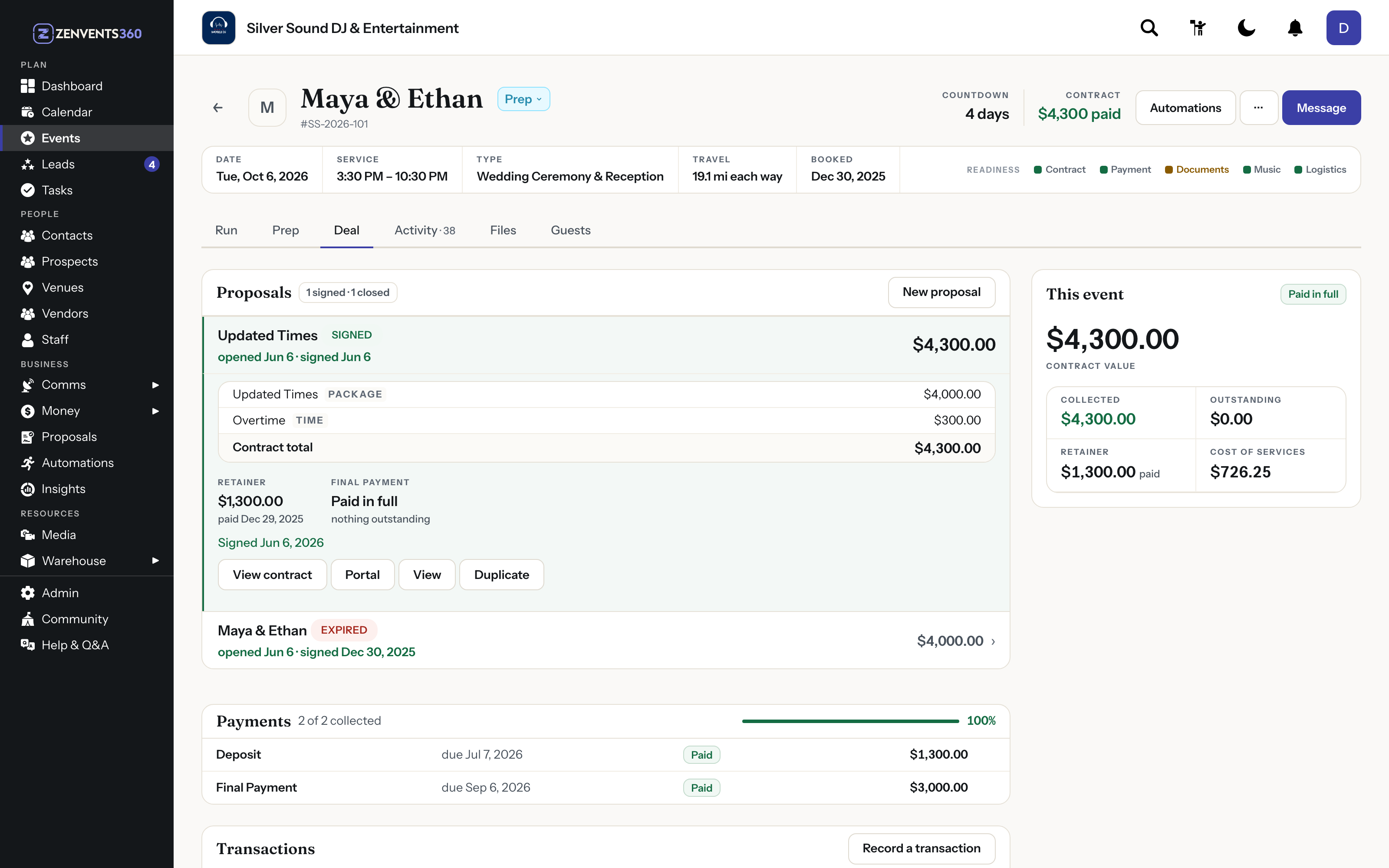Open user avatar D menu
The height and width of the screenshot is (868, 1389).
[x=1343, y=27]
